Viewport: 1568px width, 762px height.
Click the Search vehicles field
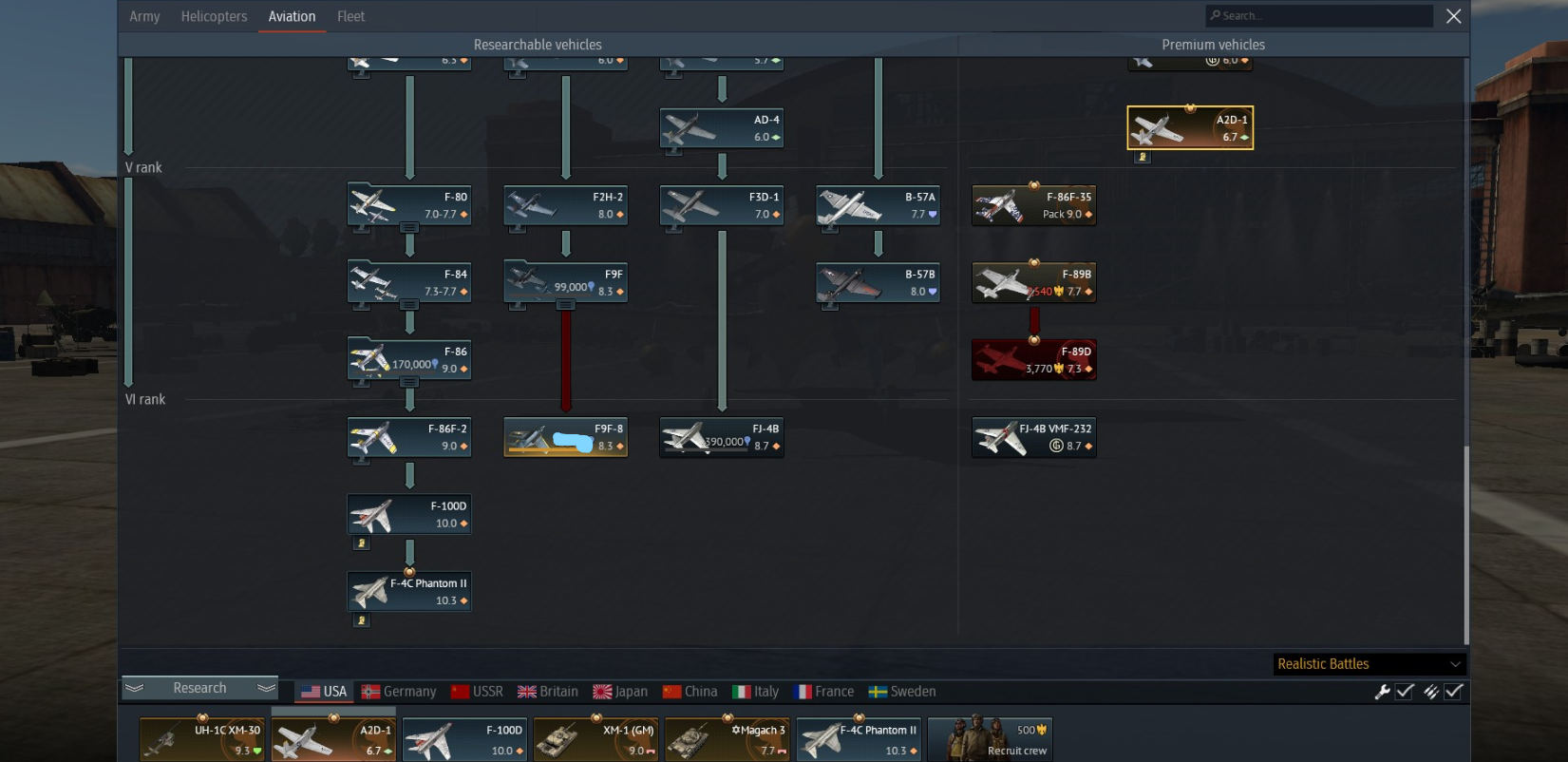pyautogui.click(x=1319, y=15)
